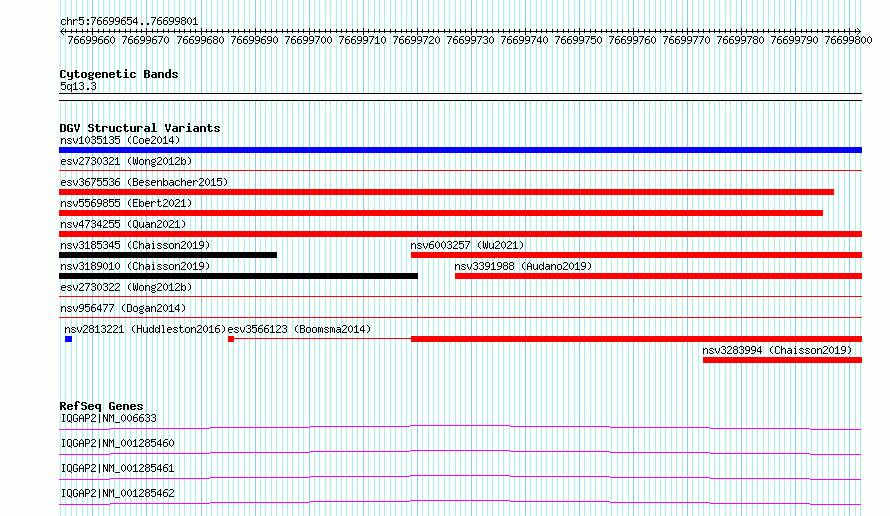
Task: Click the red bar under nsv3283994
Action: 782,360
